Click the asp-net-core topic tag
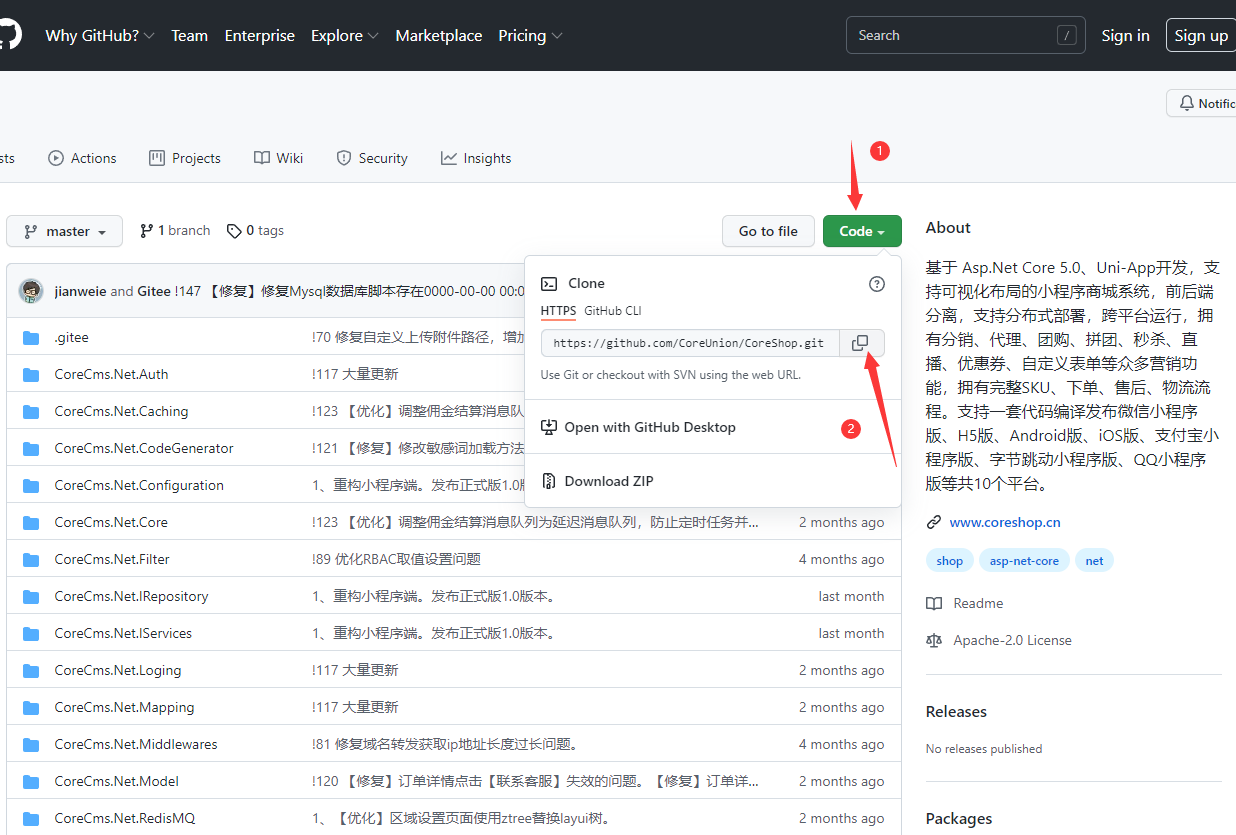Viewport: 1236px width, 835px height. point(1024,561)
